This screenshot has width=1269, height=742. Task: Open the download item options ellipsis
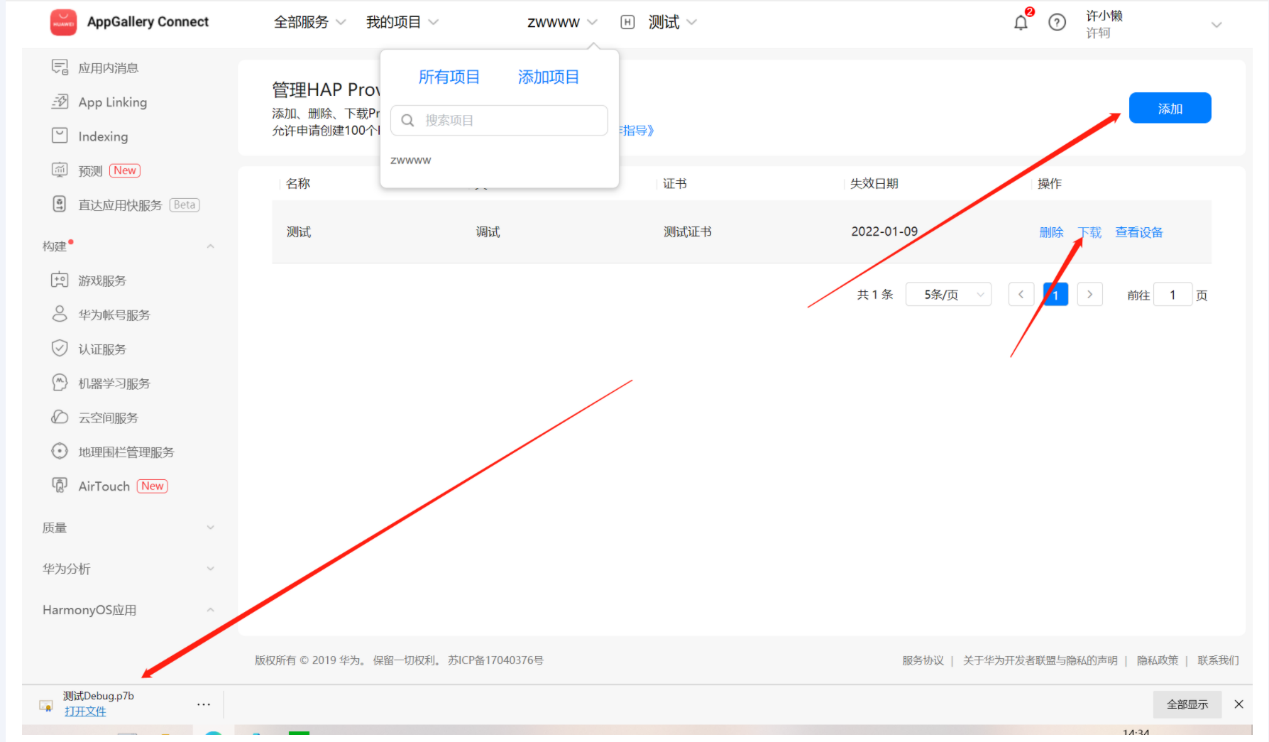pos(204,704)
